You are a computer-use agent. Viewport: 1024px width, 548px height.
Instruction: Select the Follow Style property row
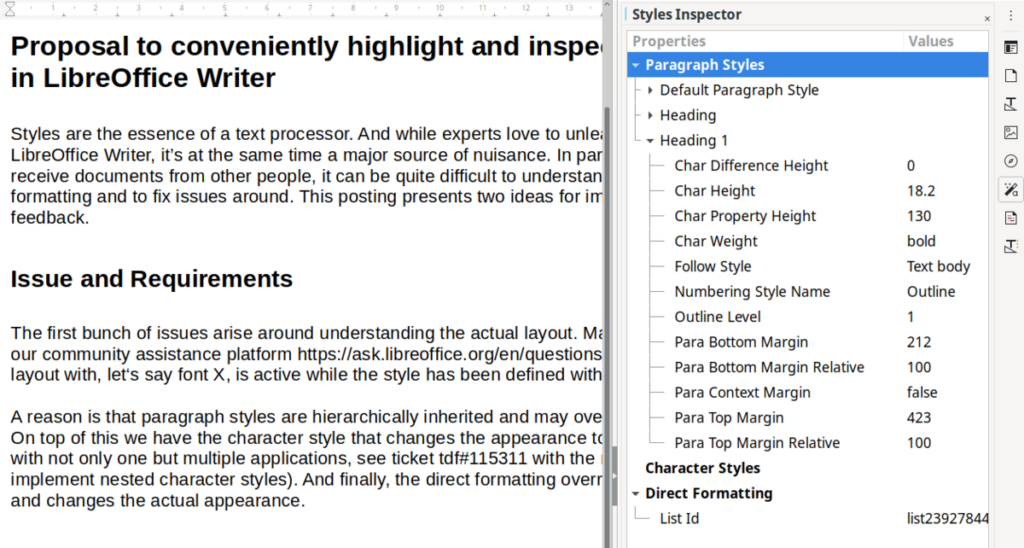(x=808, y=266)
